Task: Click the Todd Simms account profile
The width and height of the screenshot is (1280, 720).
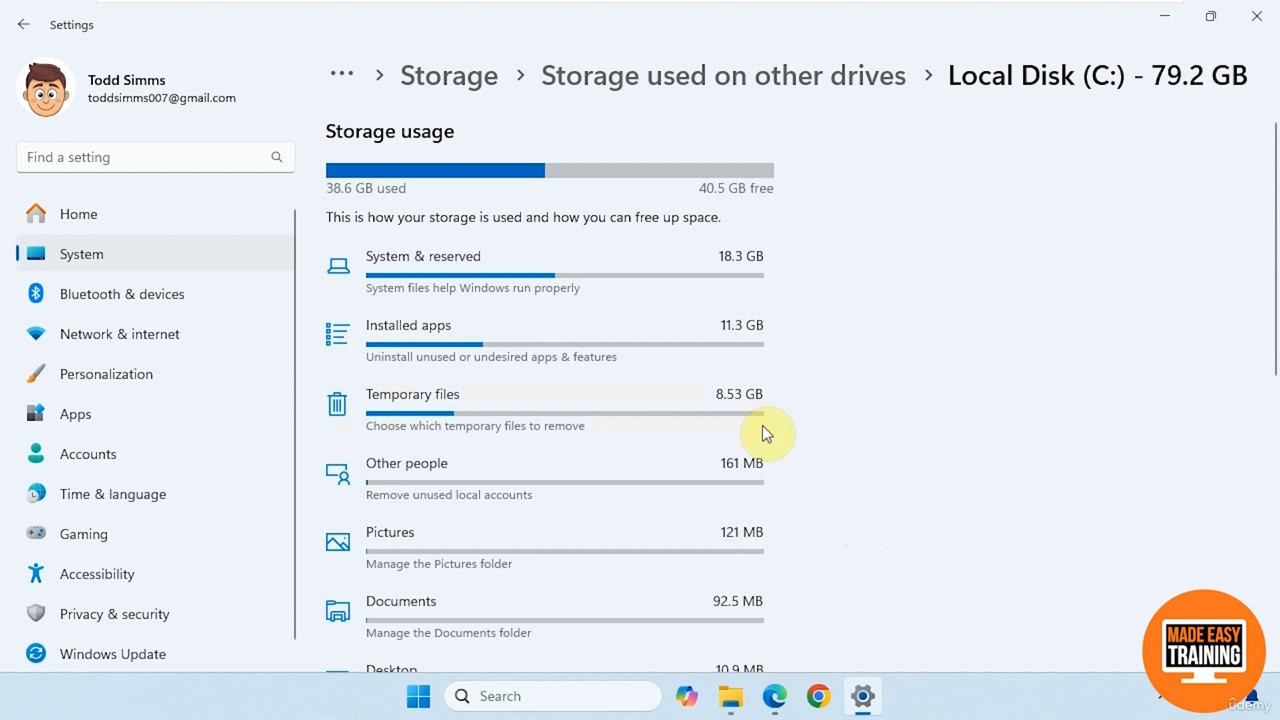Action: pos(127,88)
